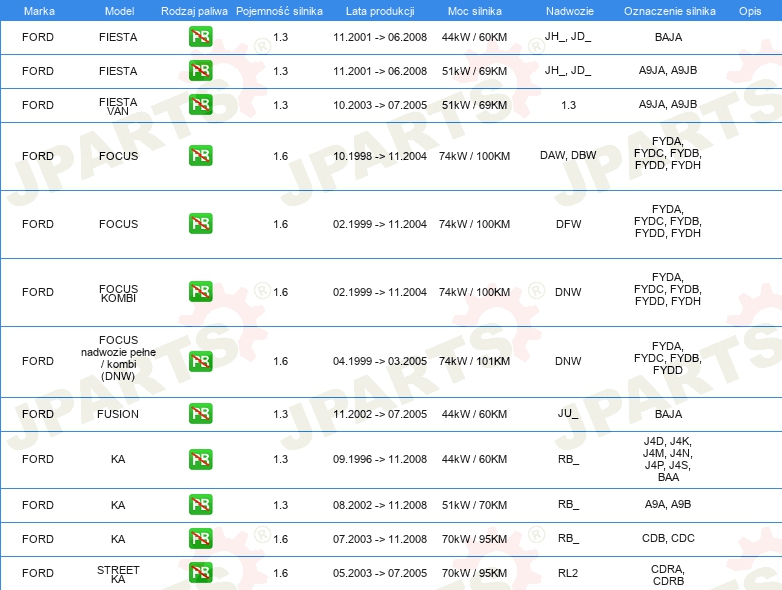
Task: Click petrol icon in STREET KA row
Action: pos(200,572)
